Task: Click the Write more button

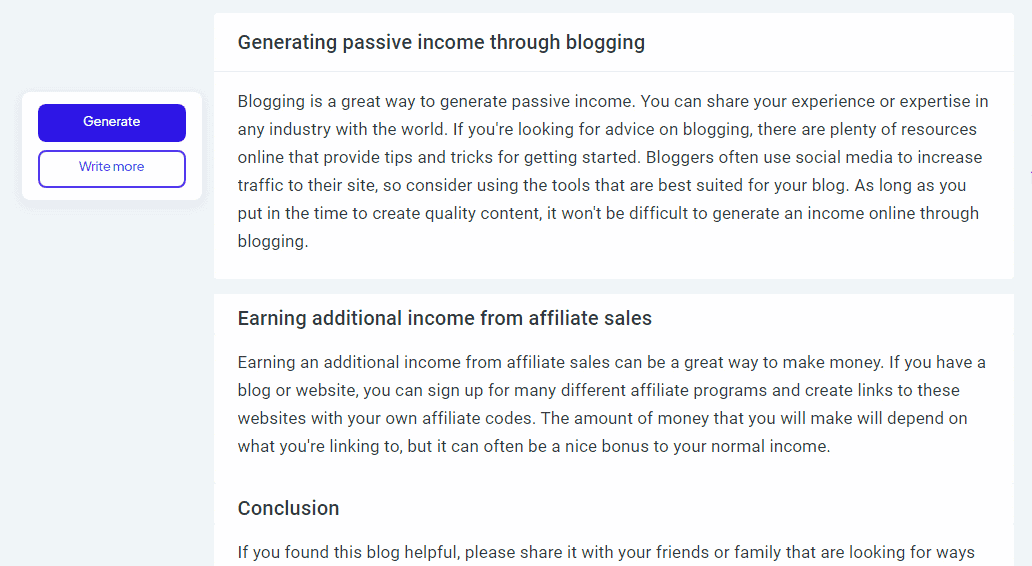Action: (112, 168)
